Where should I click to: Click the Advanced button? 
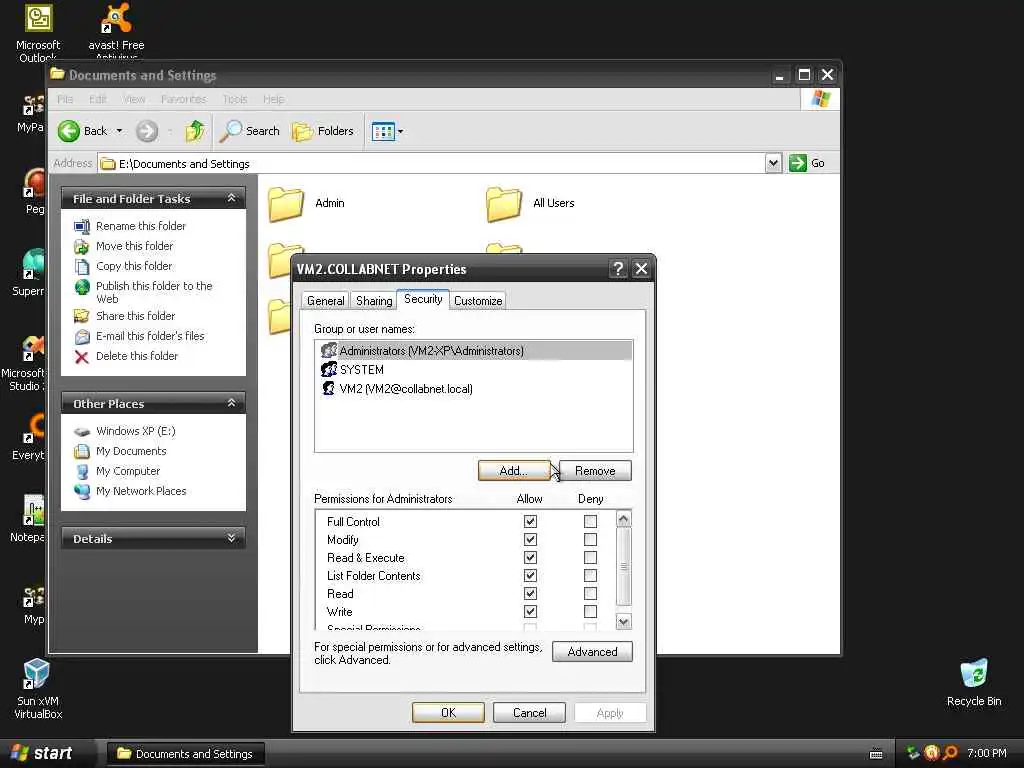592,652
